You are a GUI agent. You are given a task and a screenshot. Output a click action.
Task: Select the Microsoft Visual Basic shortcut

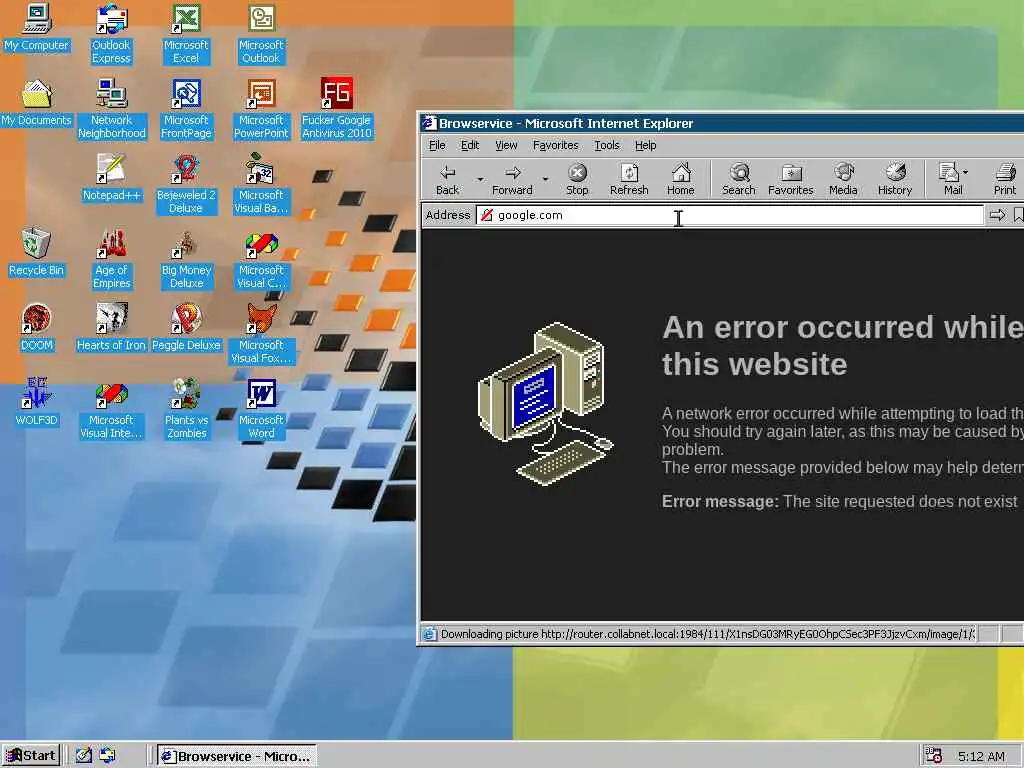(x=261, y=184)
